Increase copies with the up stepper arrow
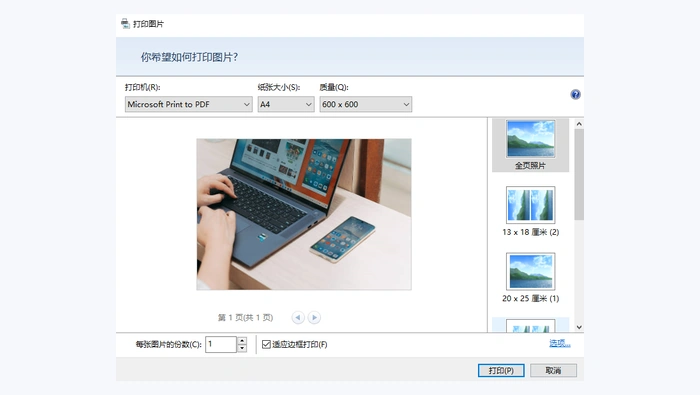 [242, 341]
